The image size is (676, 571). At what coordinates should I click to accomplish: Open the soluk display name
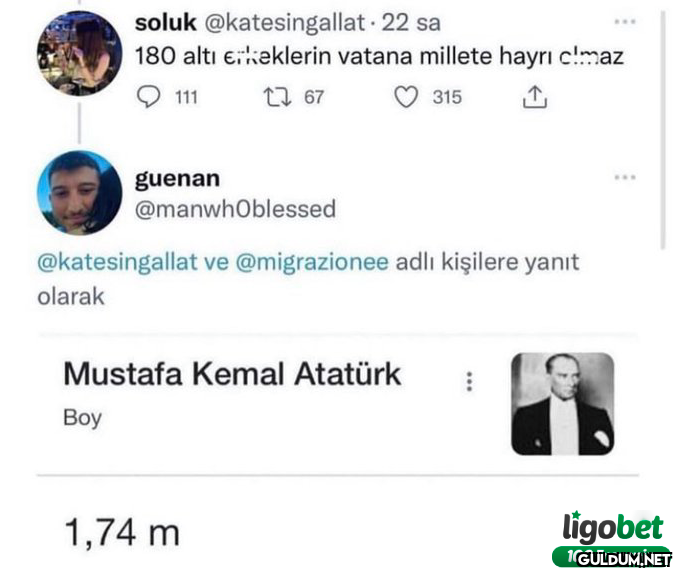tap(166, 22)
